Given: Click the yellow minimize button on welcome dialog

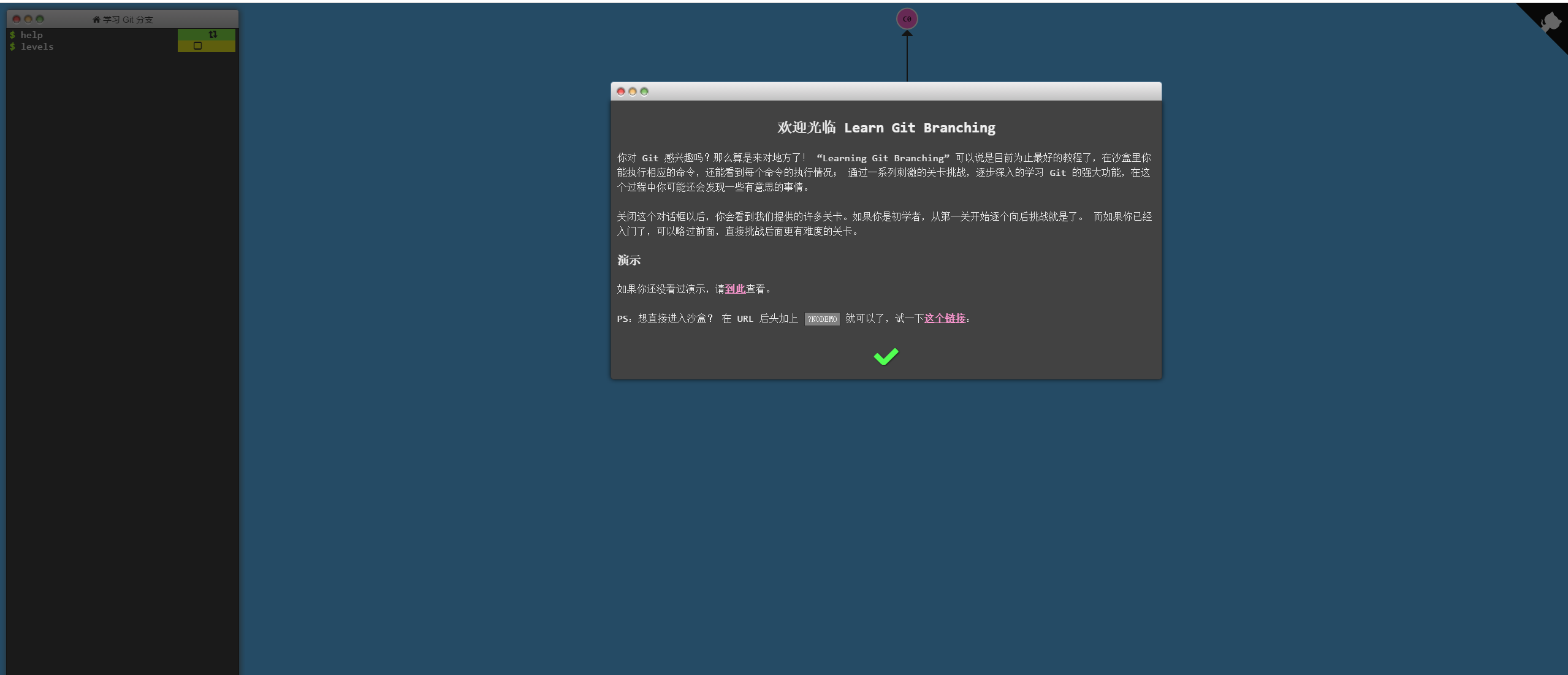Looking at the screenshot, I should coord(633,92).
